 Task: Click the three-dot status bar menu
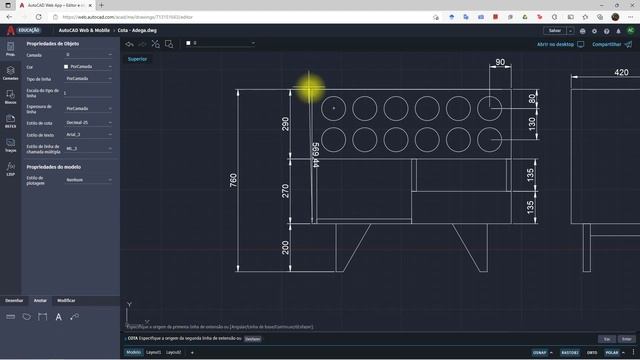coord(633,352)
